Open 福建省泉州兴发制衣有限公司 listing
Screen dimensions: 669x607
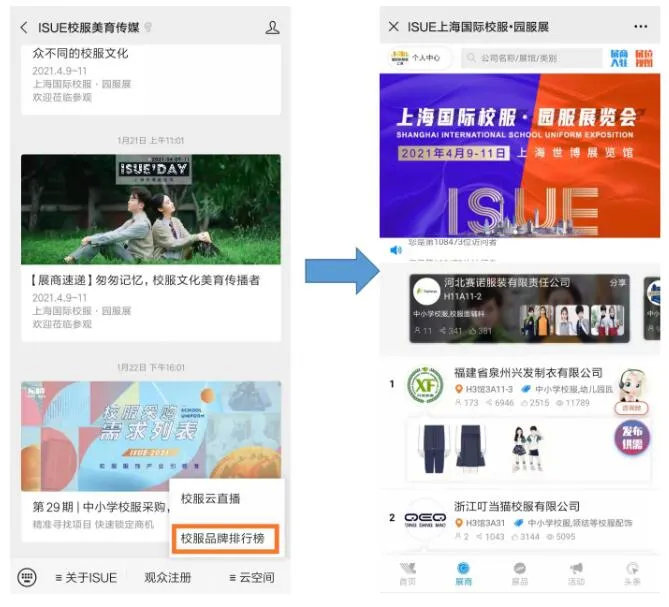pyautogui.click(x=528, y=373)
